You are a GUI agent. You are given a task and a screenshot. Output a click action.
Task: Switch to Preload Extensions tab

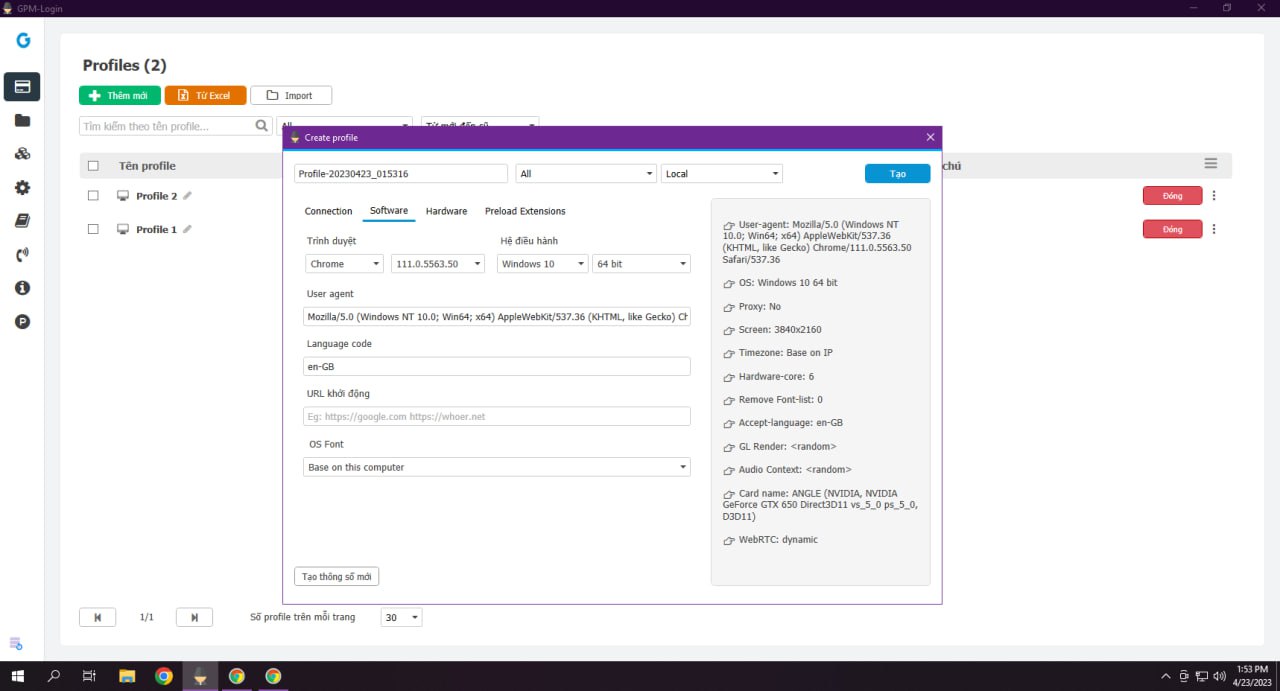coord(525,211)
